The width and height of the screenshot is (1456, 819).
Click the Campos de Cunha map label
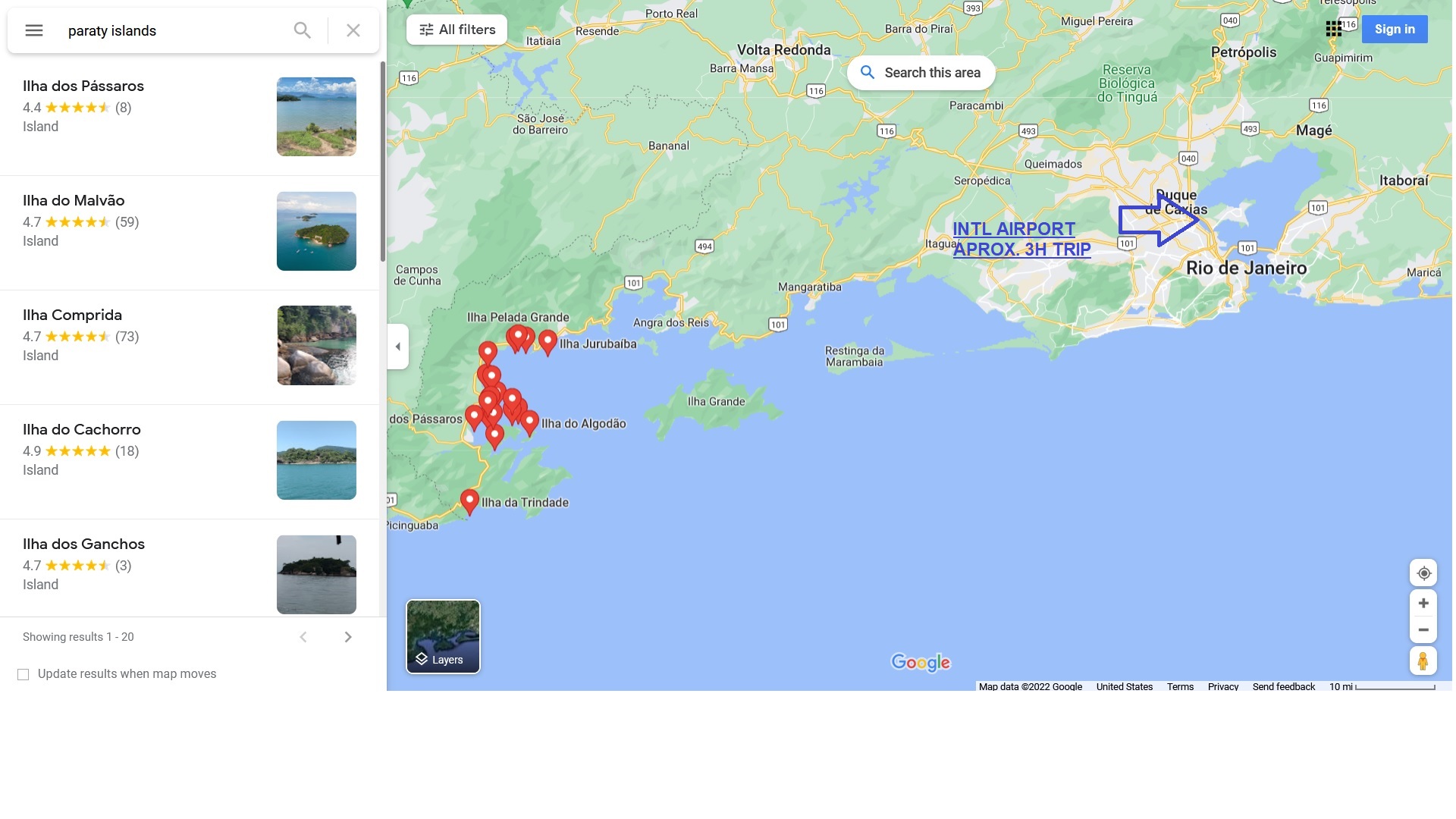[416, 275]
